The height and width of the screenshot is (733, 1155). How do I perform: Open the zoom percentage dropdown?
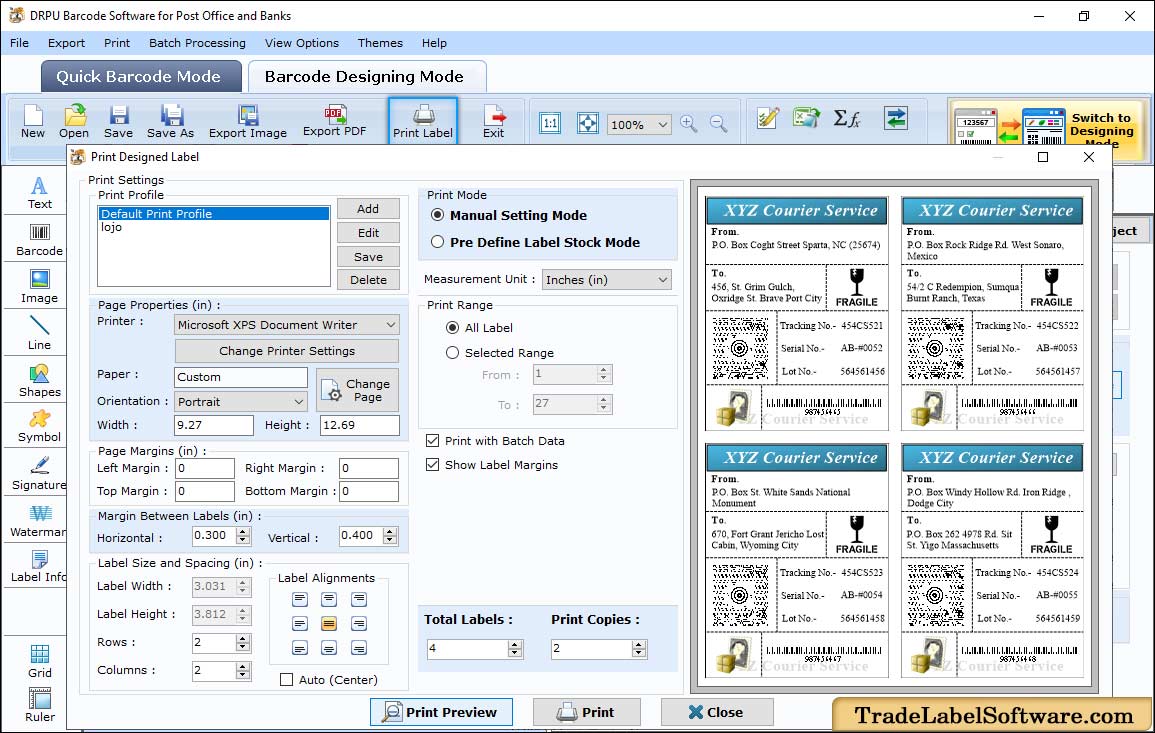pos(639,124)
